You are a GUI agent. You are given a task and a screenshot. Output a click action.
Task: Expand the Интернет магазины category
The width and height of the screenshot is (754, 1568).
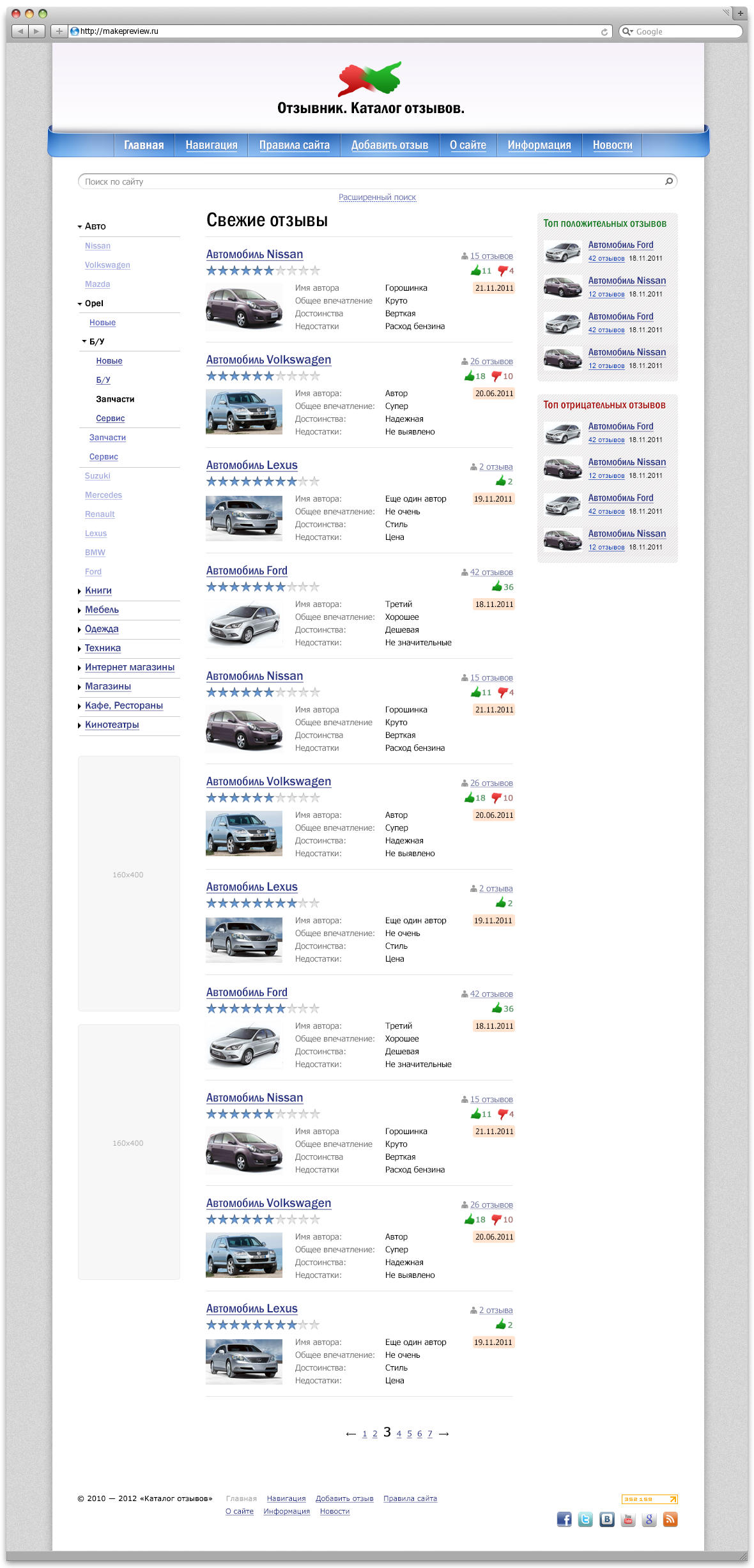coord(80,668)
